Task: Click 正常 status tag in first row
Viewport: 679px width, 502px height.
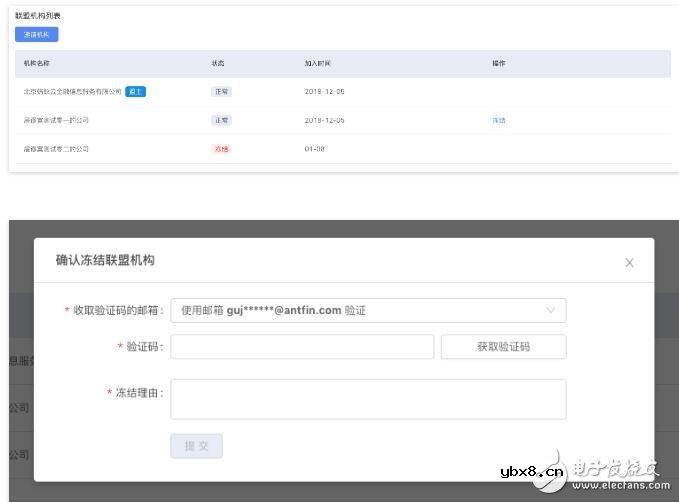Action: (221, 91)
